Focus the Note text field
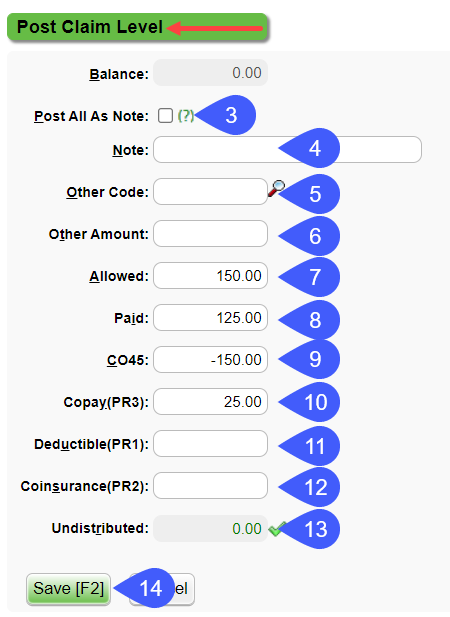Image resolution: width=450 pixels, height=617 pixels. [287, 150]
